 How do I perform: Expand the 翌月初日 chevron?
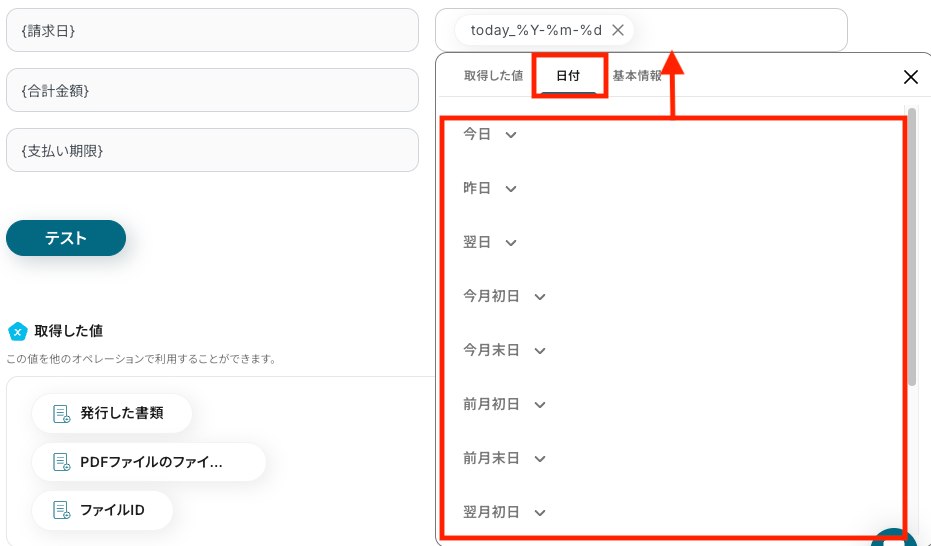coord(540,513)
